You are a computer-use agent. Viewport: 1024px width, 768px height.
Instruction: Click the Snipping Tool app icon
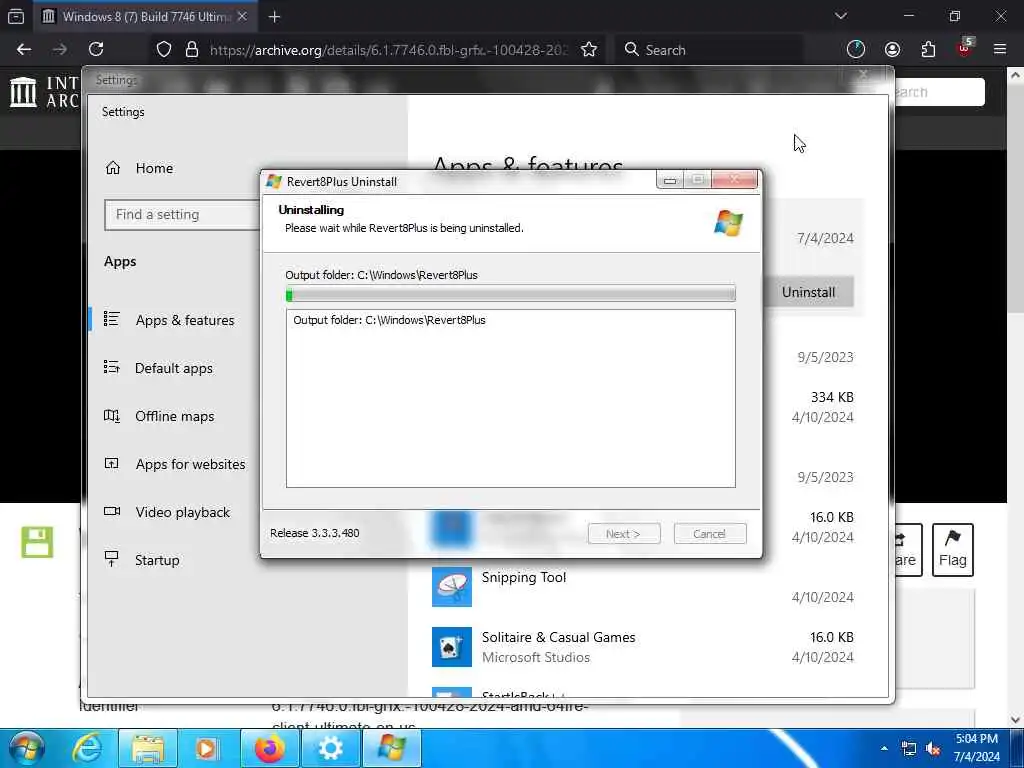[x=452, y=586]
